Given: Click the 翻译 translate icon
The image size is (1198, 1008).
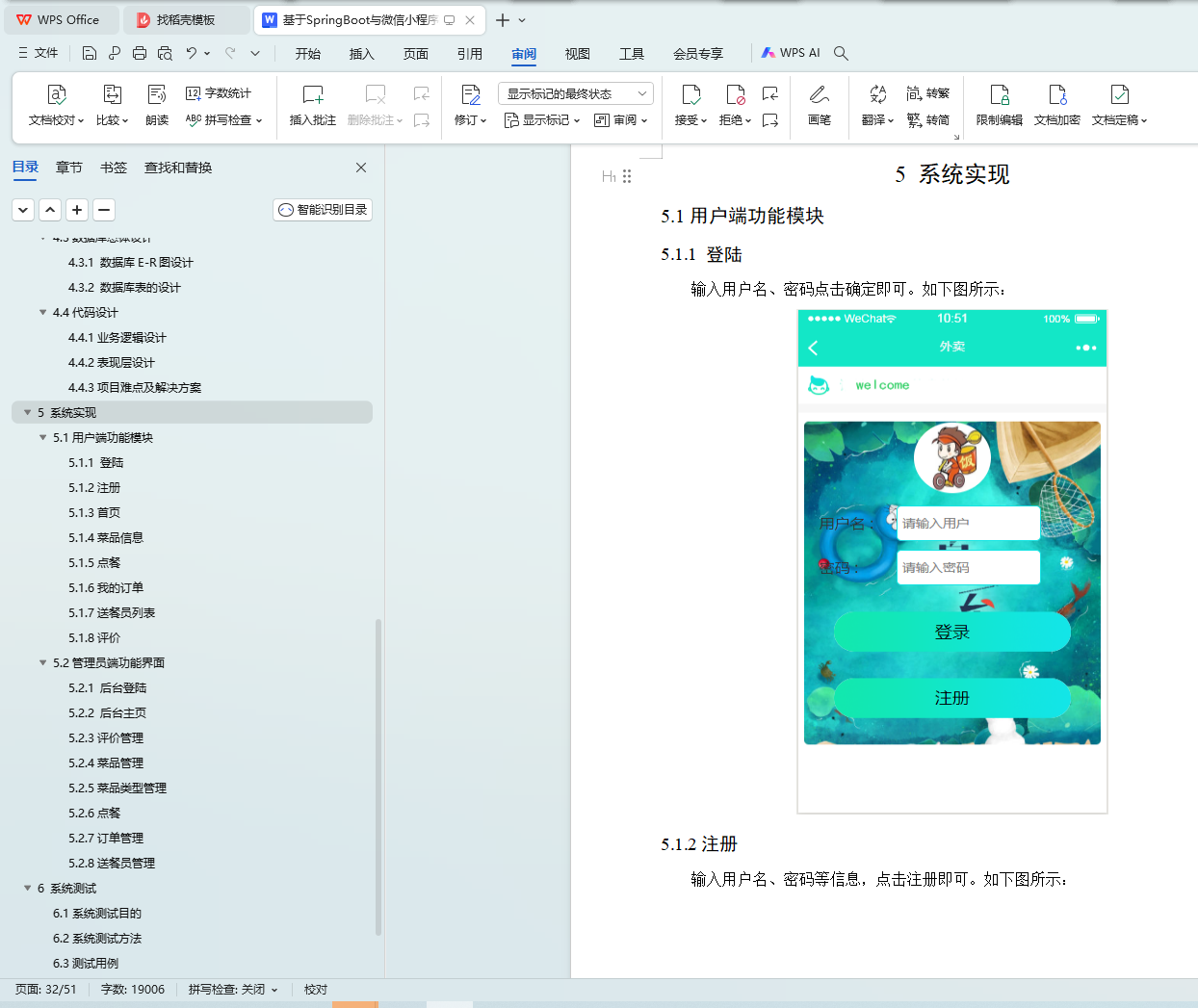Looking at the screenshot, I should pyautogui.click(x=877, y=94).
